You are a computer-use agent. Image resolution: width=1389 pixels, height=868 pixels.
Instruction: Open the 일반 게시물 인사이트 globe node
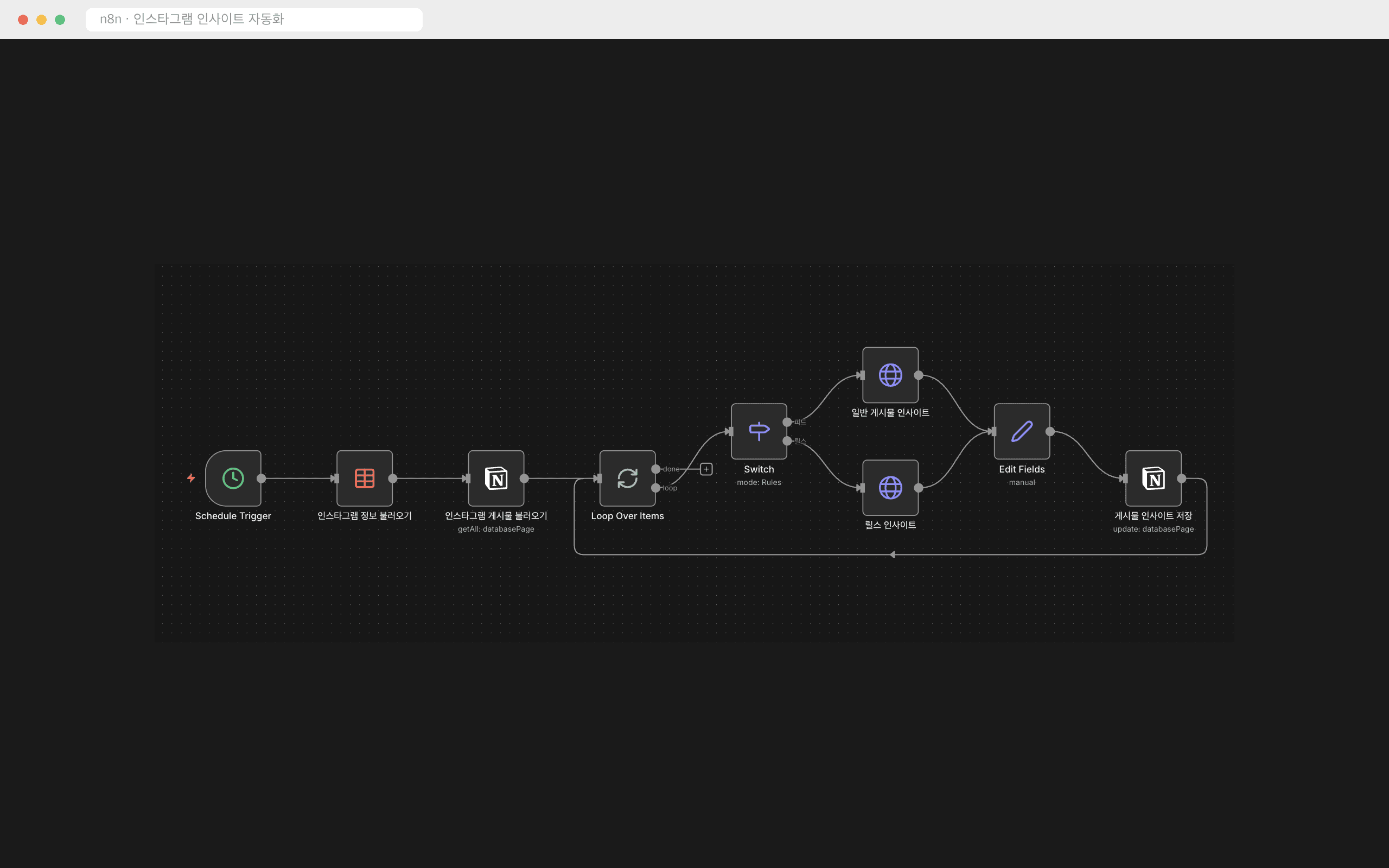point(890,375)
